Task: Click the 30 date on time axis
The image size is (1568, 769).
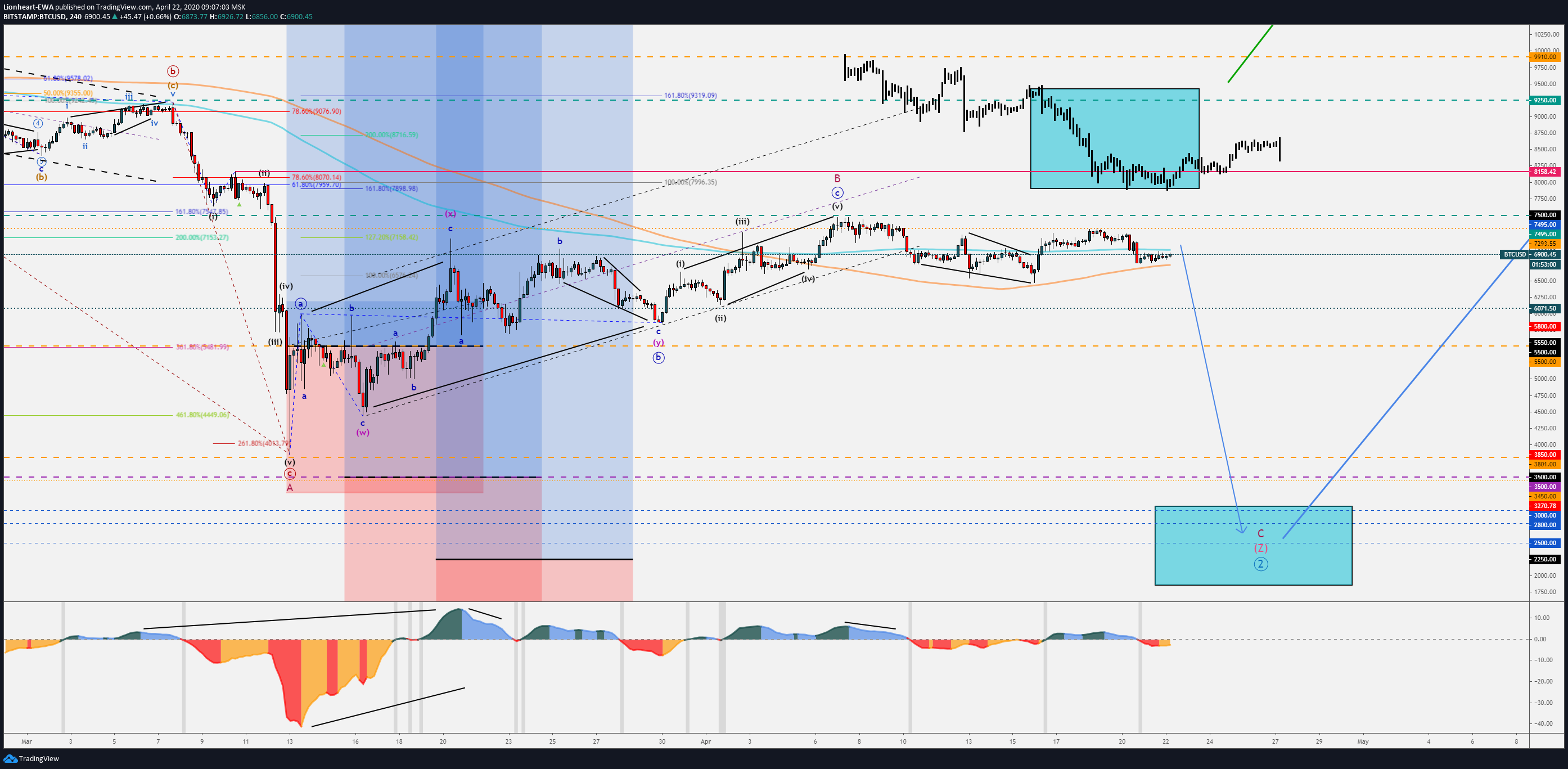Action: point(661,741)
